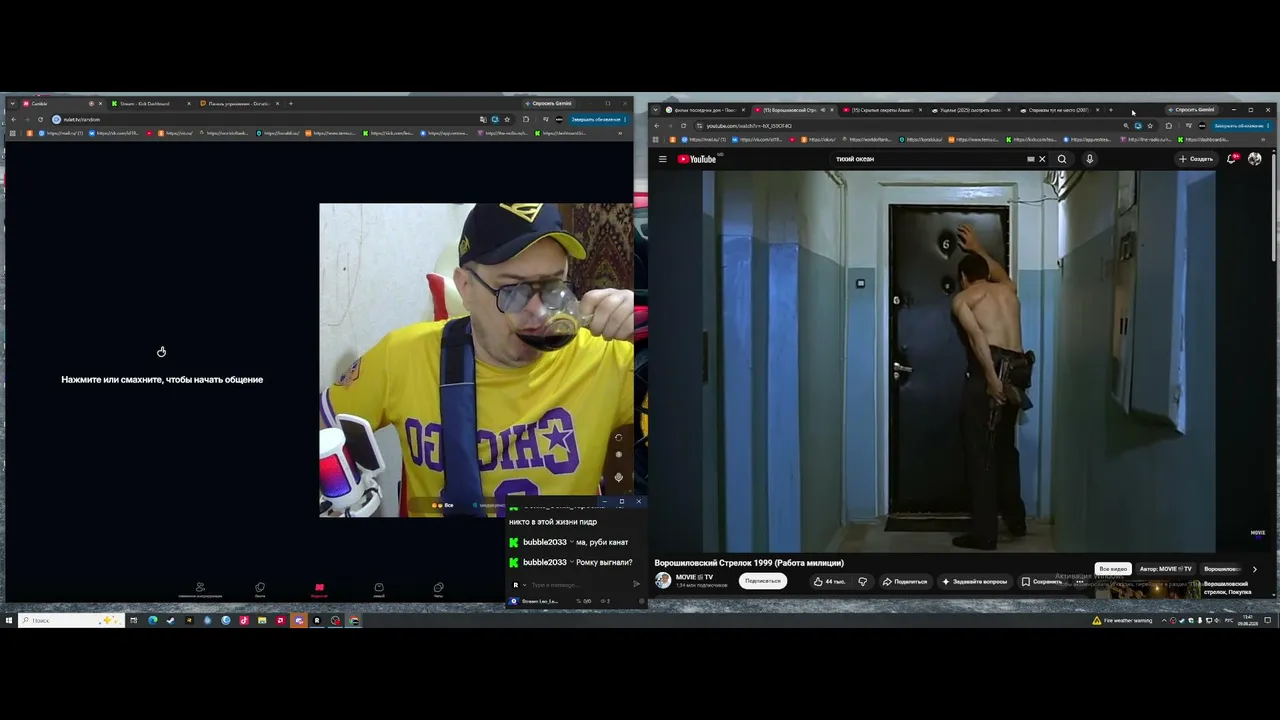Click the webcam video feed
This screenshot has height=720, width=1280.
tap(476, 360)
